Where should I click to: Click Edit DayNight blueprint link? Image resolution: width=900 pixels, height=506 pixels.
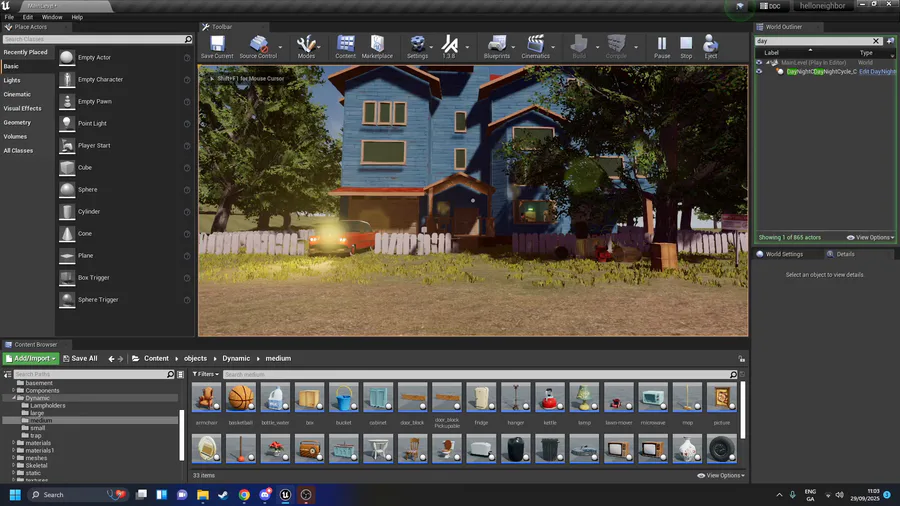tap(877, 72)
